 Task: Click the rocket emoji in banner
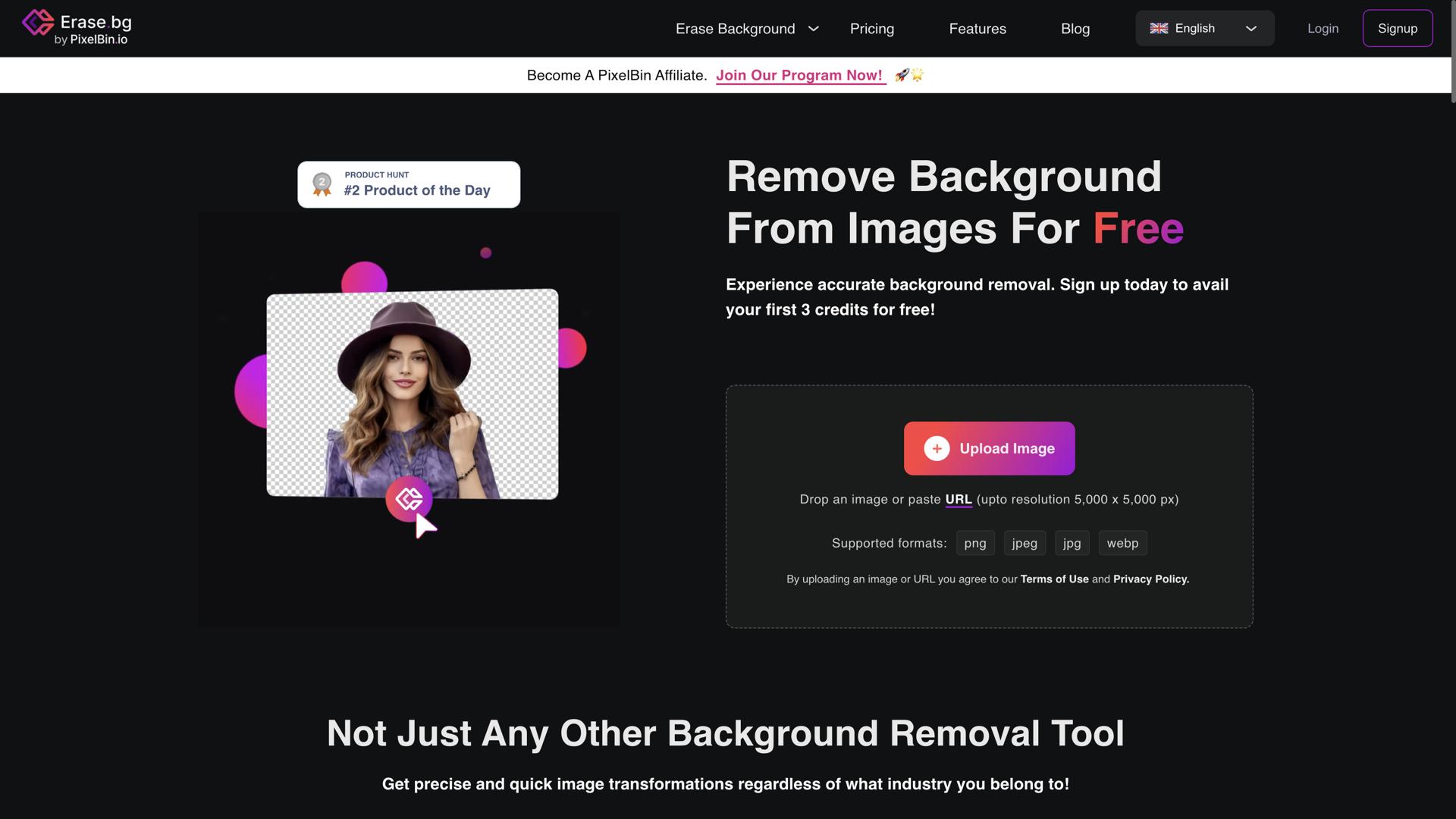[902, 75]
